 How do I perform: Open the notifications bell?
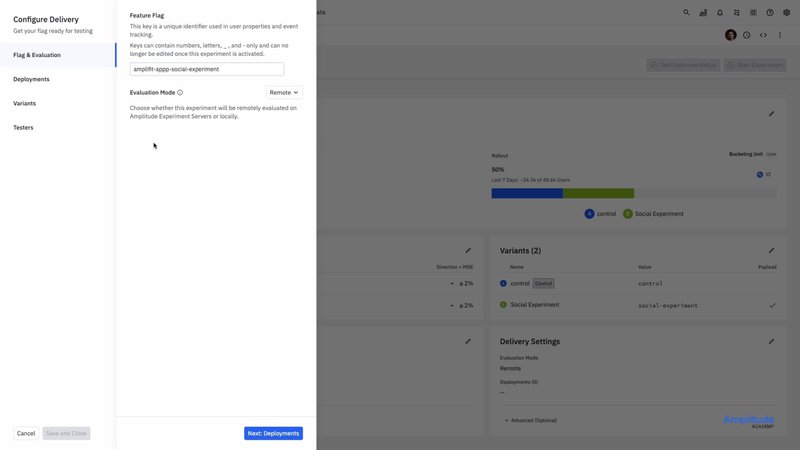coord(720,13)
